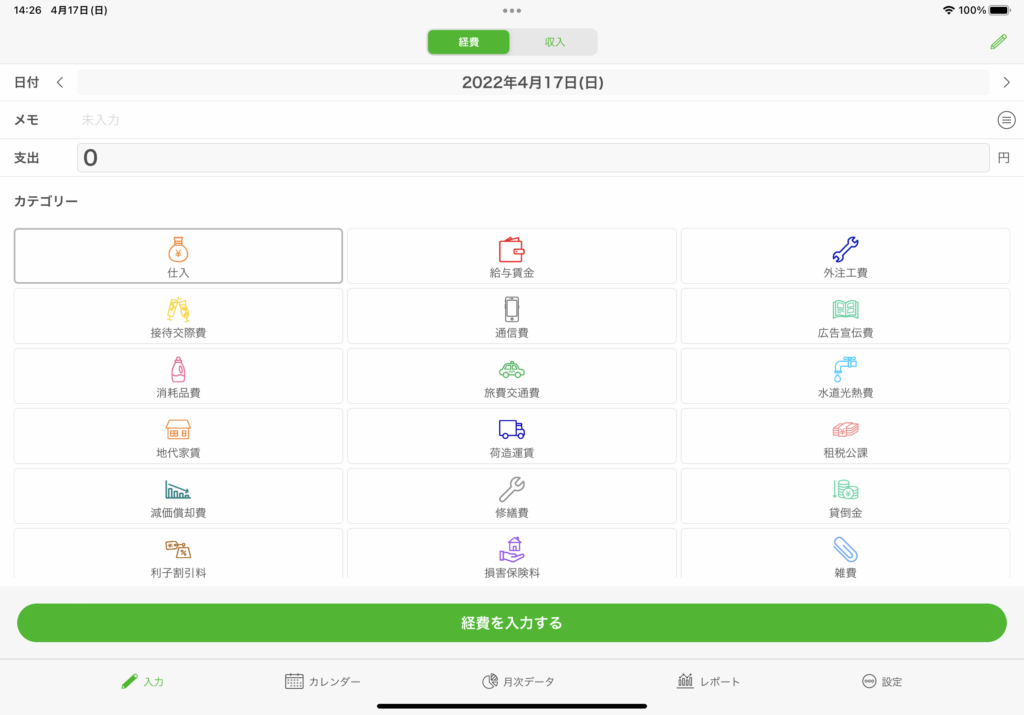Screen dimensions: 1024x715
Task: Go to the previous date
Action: 60,82
